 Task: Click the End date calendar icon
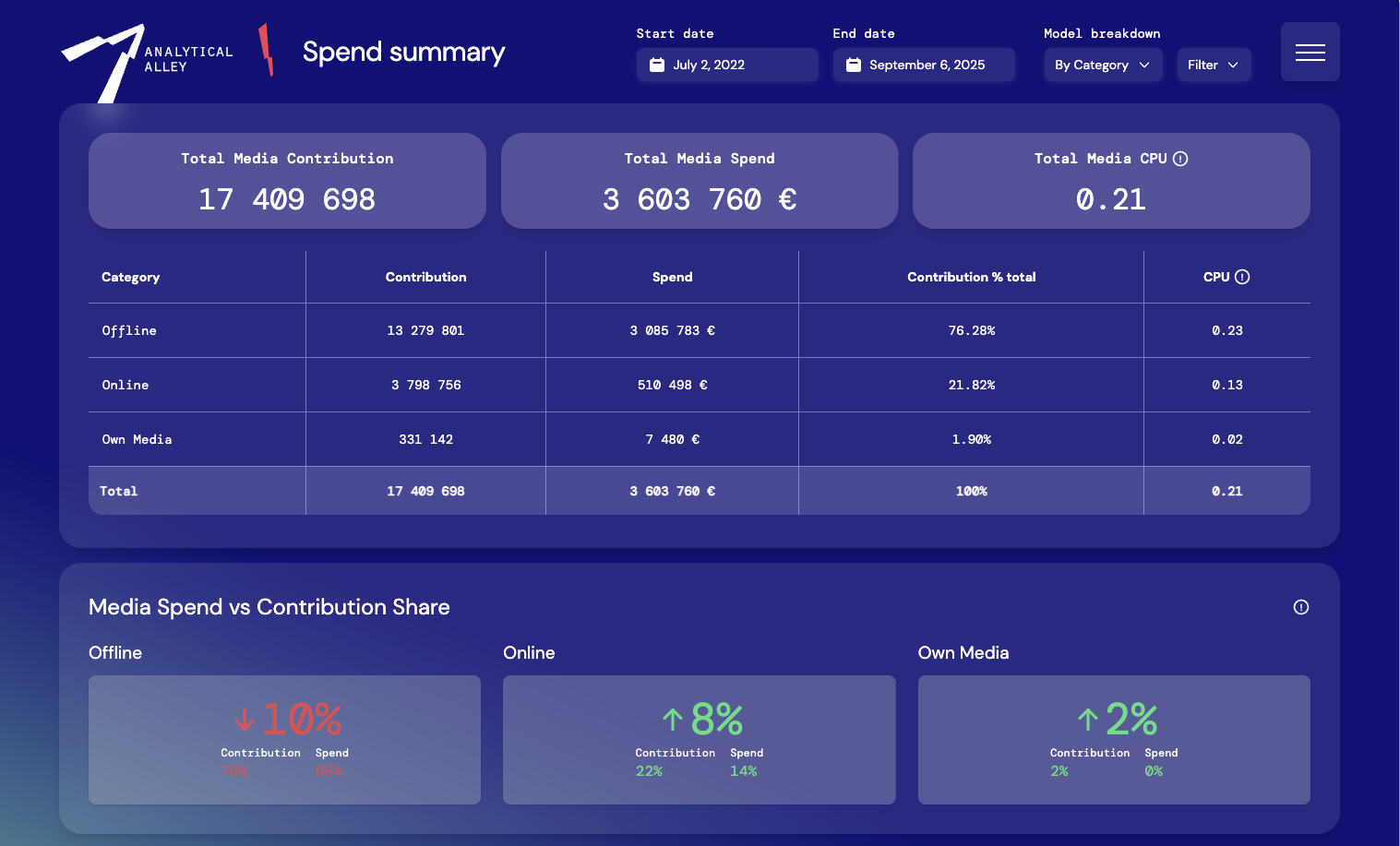click(854, 66)
